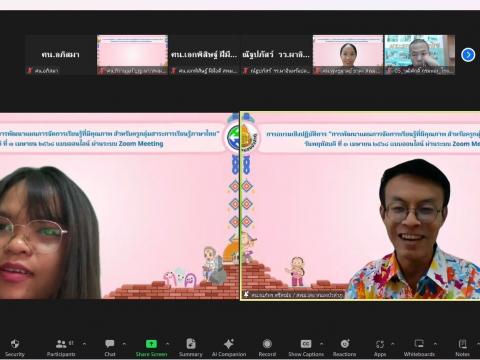
Task: Select the first participant tile with name only
Action: click(60, 55)
